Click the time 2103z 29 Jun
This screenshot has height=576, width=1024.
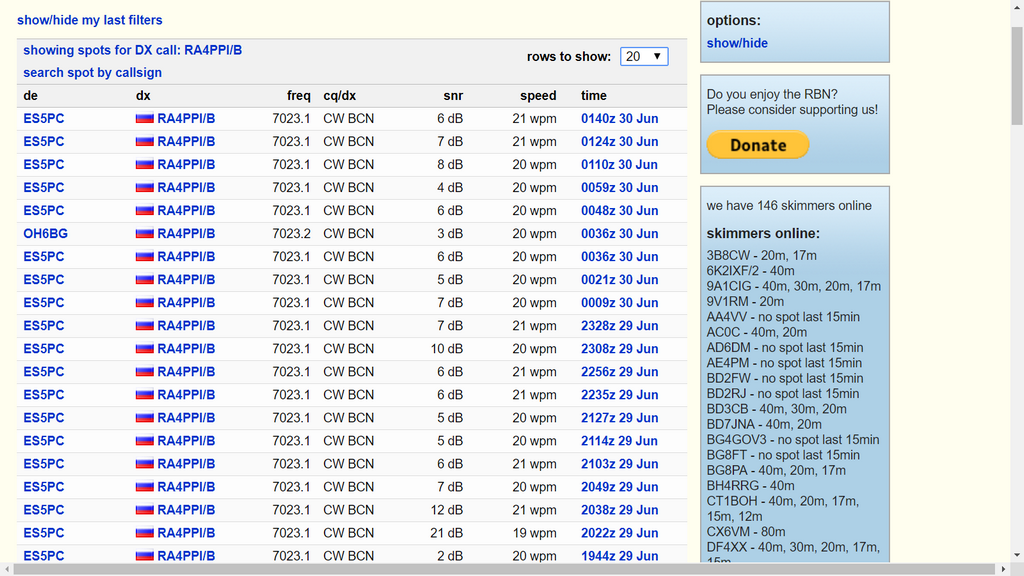620,464
